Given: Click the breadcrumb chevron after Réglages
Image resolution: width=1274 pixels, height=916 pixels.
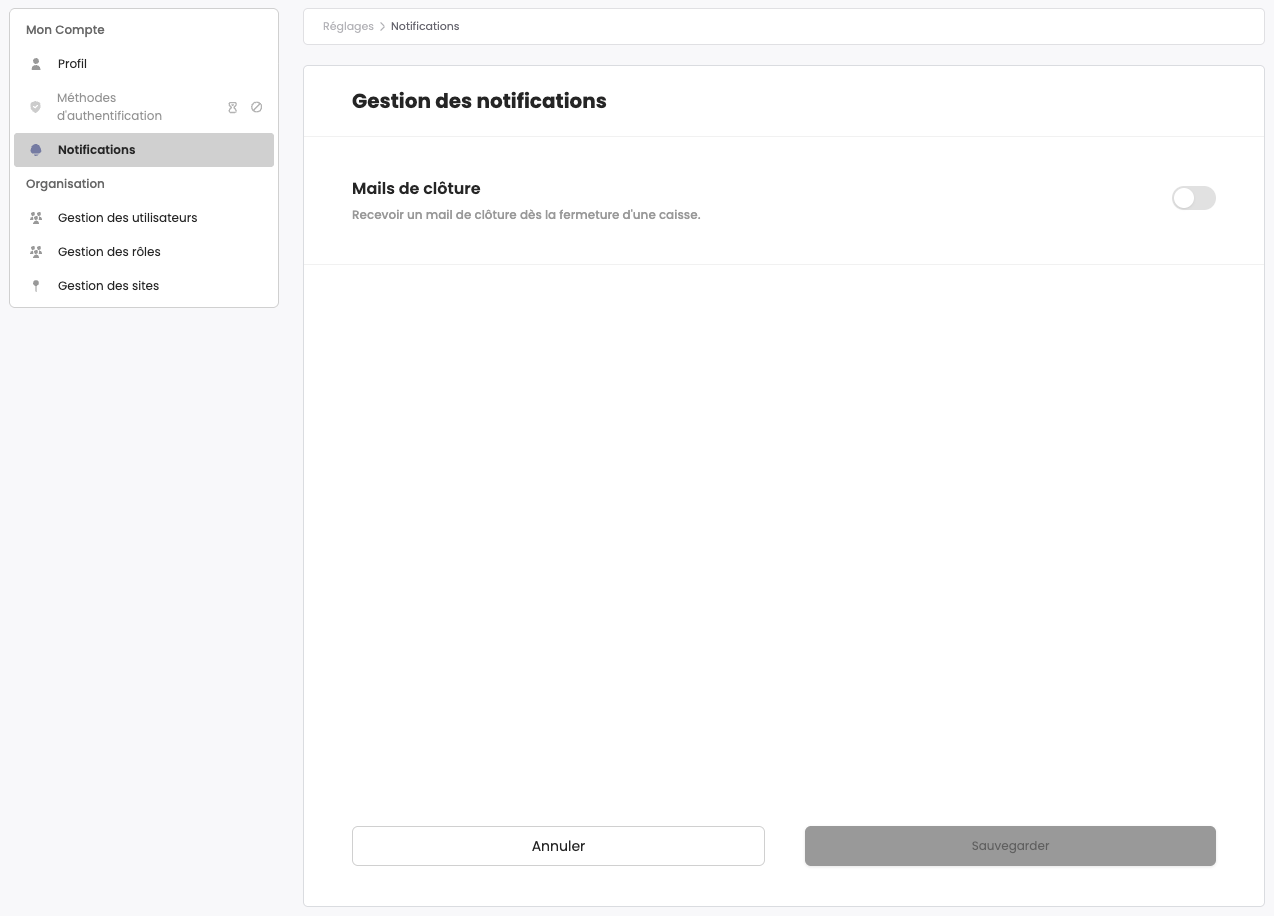Looking at the screenshot, I should [x=382, y=27].
